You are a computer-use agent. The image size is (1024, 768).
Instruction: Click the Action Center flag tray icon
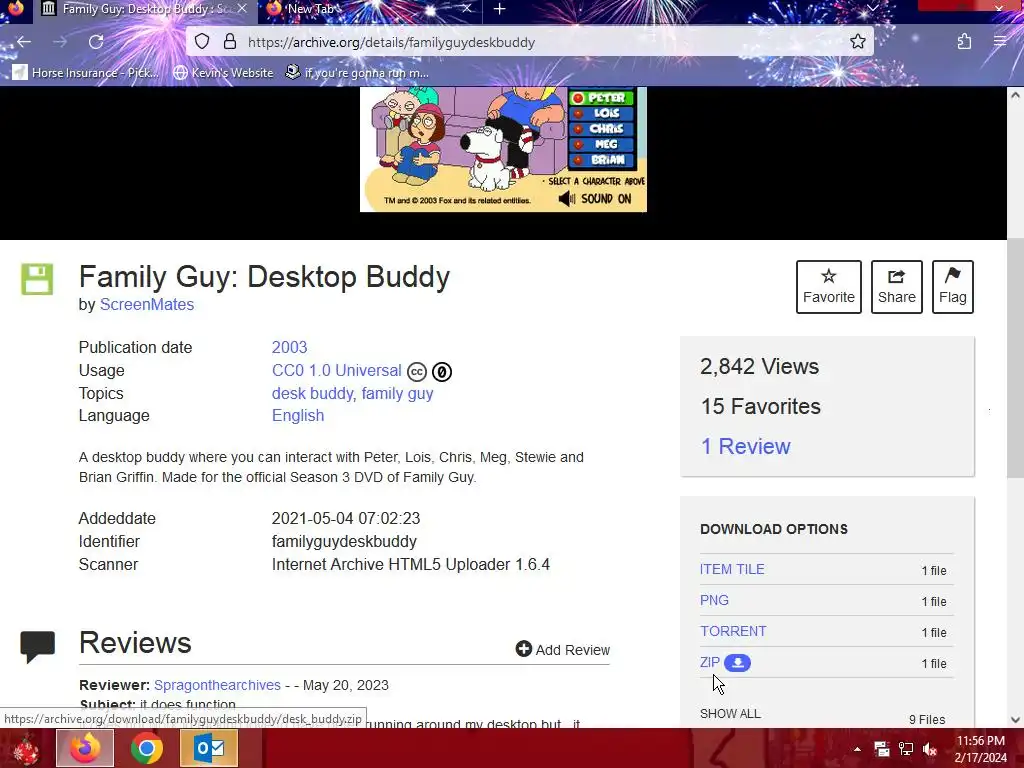pos(882,749)
